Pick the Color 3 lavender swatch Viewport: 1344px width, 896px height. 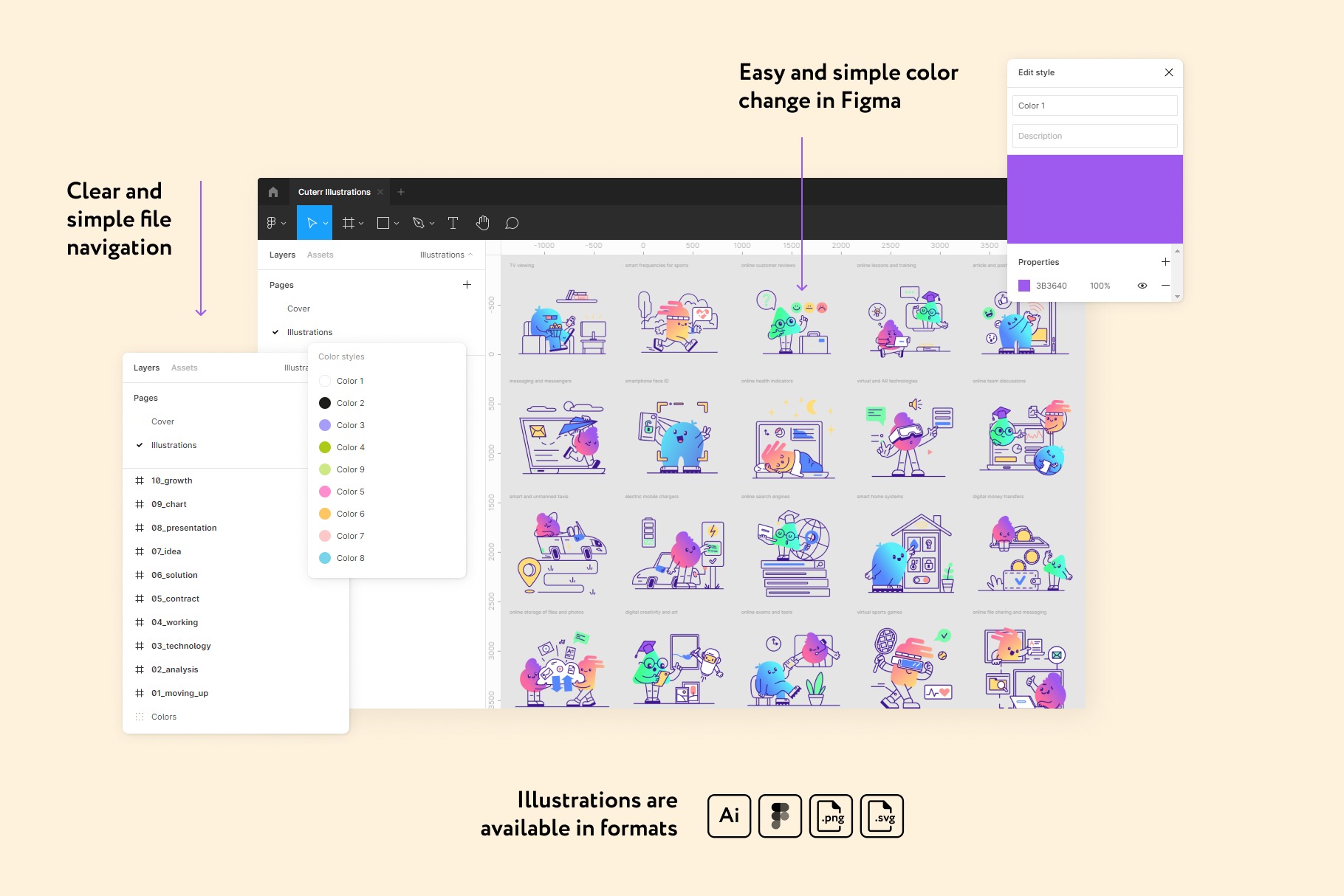coord(325,425)
